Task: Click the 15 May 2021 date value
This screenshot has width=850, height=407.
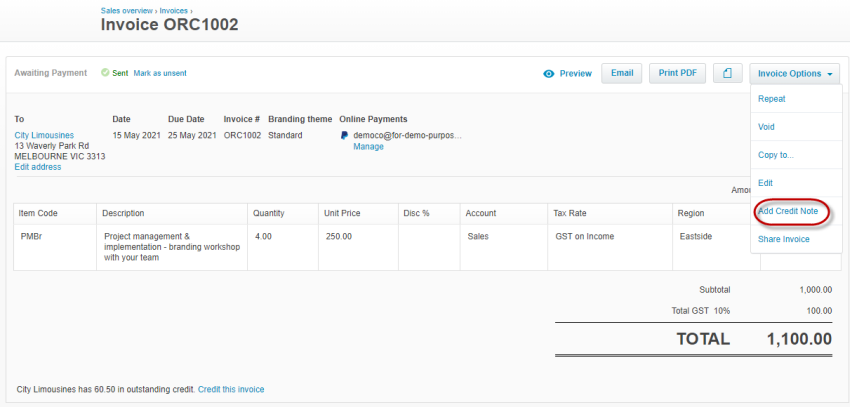Action: pyautogui.click(x=137, y=135)
